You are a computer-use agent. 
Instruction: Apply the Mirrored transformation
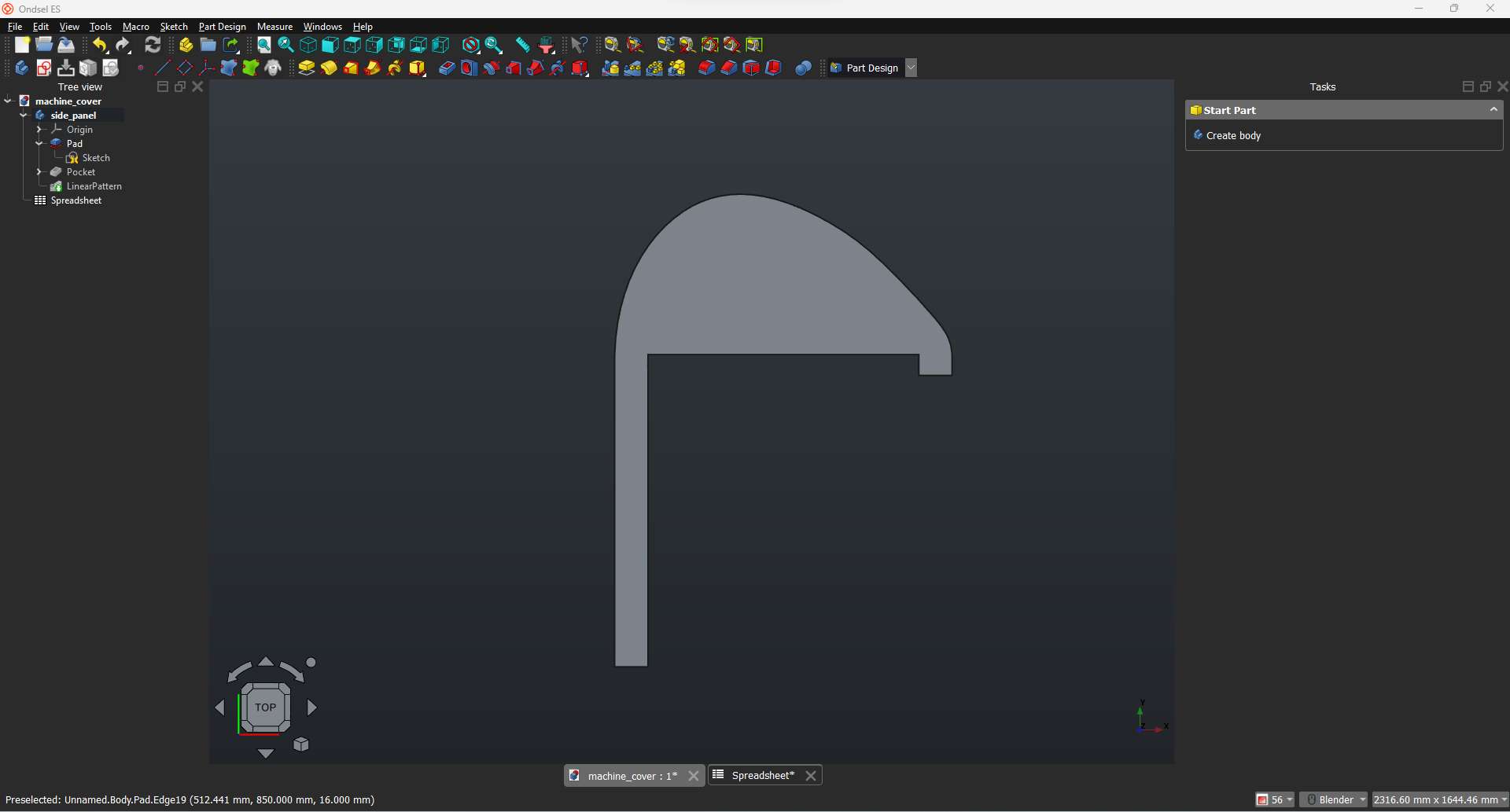click(x=610, y=68)
